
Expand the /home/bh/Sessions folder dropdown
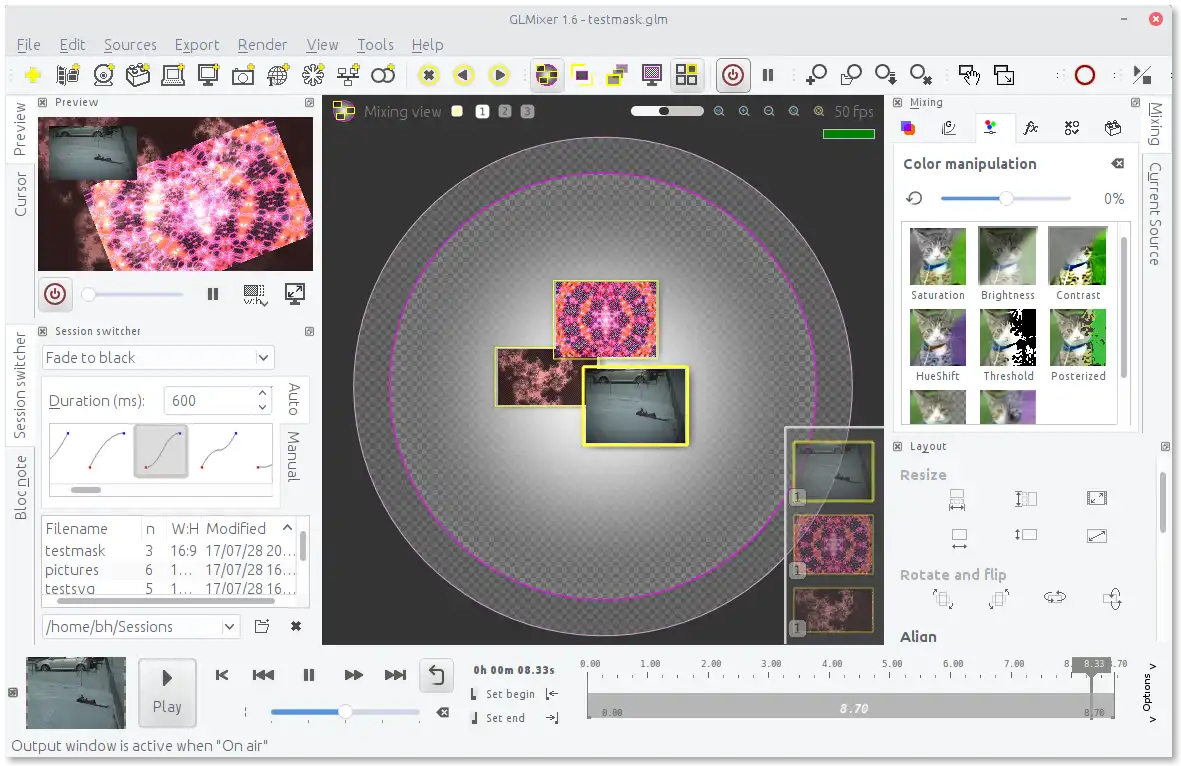point(229,627)
